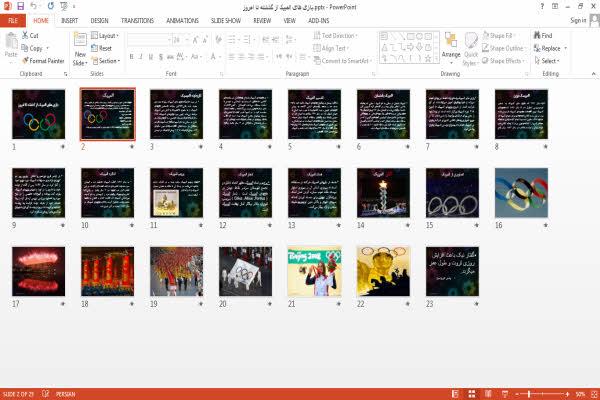The width and height of the screenshot is (600, 400).
Task: Click the Save icon in quick access toolbar
Action: click(x=21, y=6)
